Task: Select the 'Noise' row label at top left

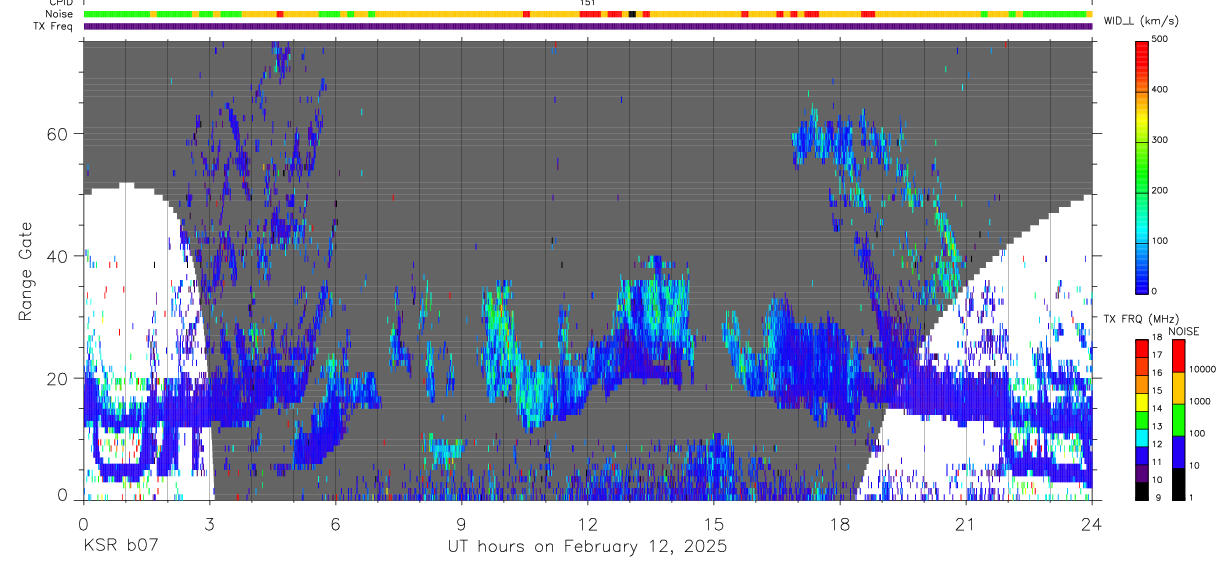Action: click(60, 14)
